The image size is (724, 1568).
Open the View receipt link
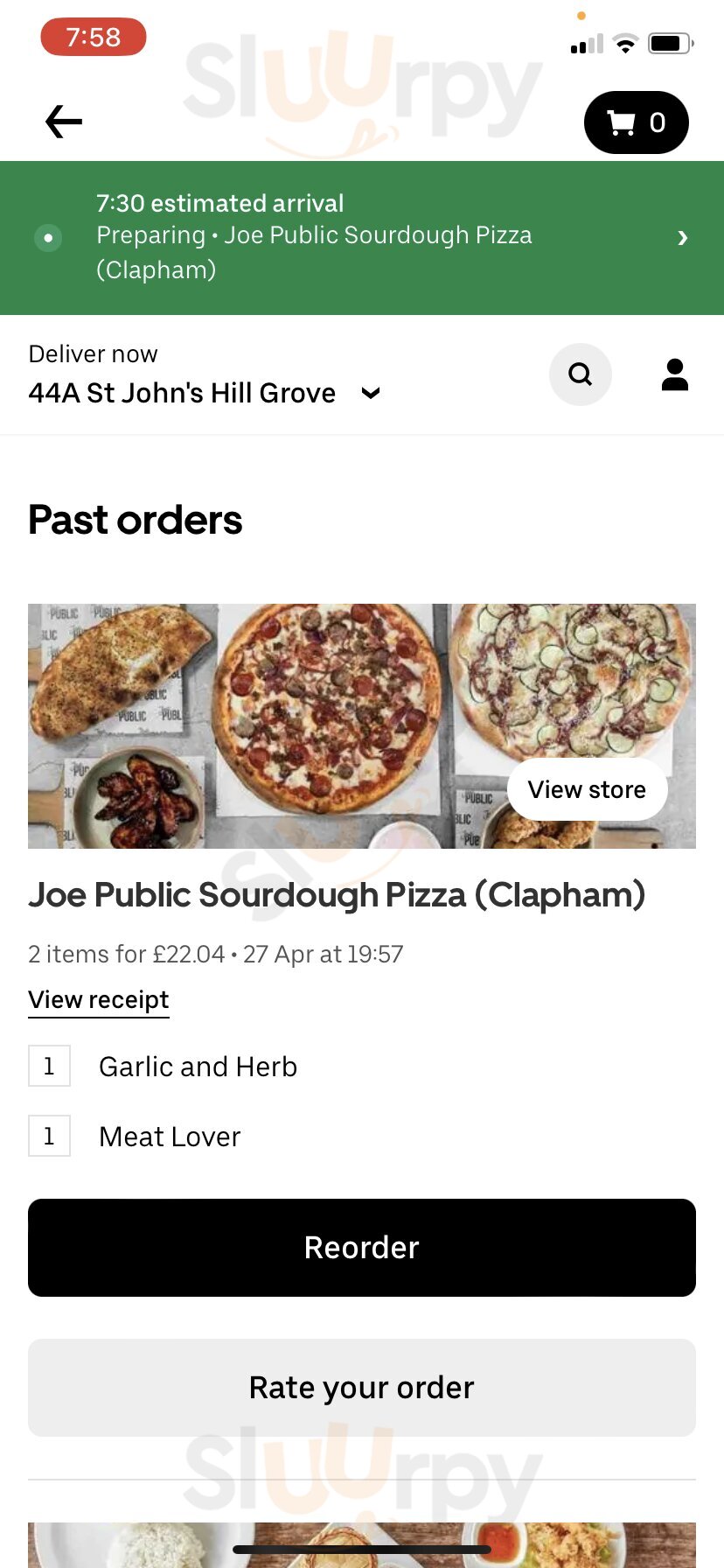tap(99, 1000)
